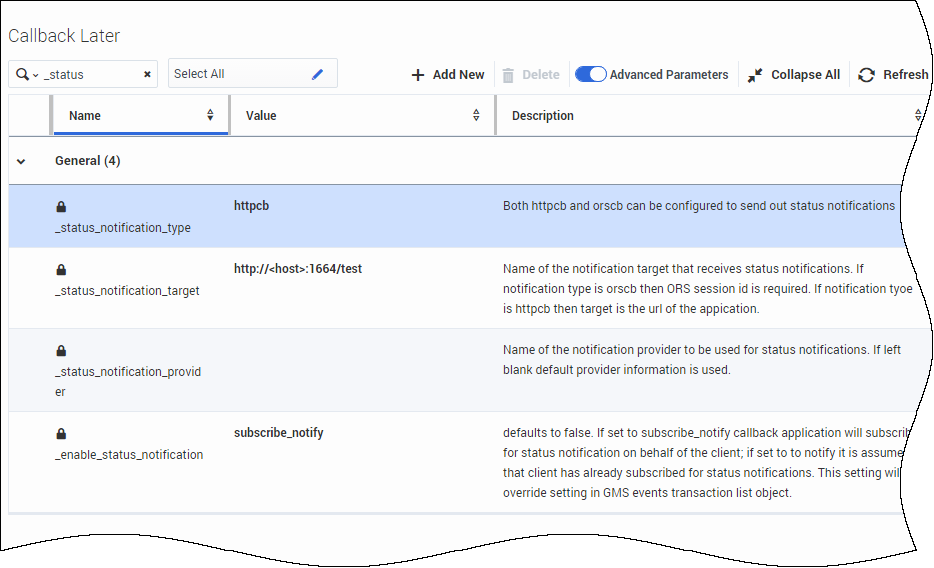Sort by Description column arrows
Image resolution: width=934 pixels, height=568 pixels.
[918, 116]
